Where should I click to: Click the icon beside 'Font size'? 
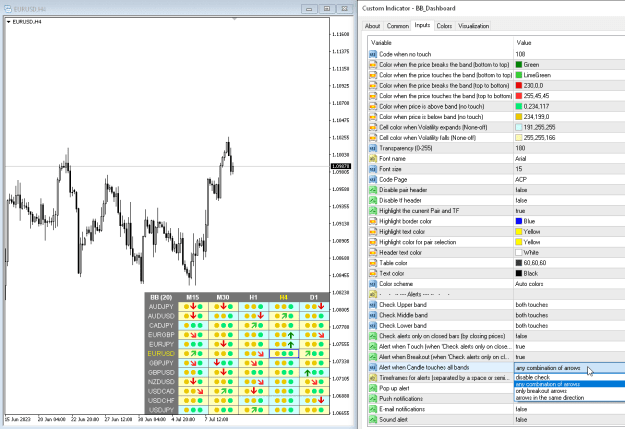point(373,169)
